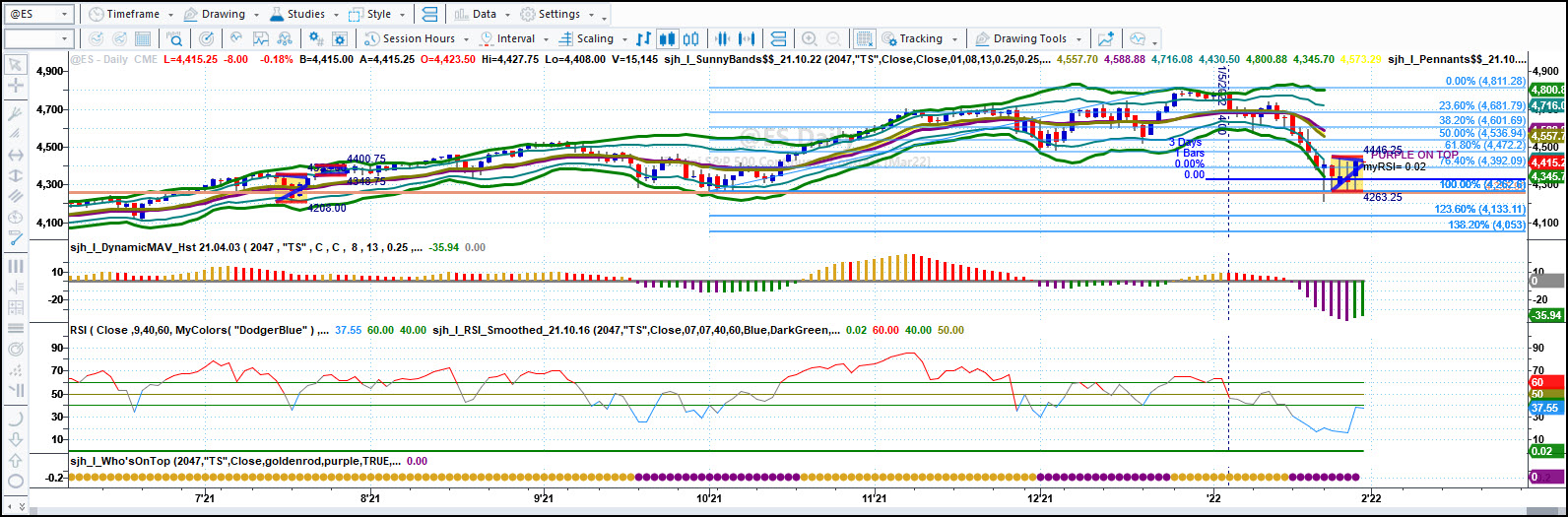Click the symbol lookup magnifier icon

174,39
